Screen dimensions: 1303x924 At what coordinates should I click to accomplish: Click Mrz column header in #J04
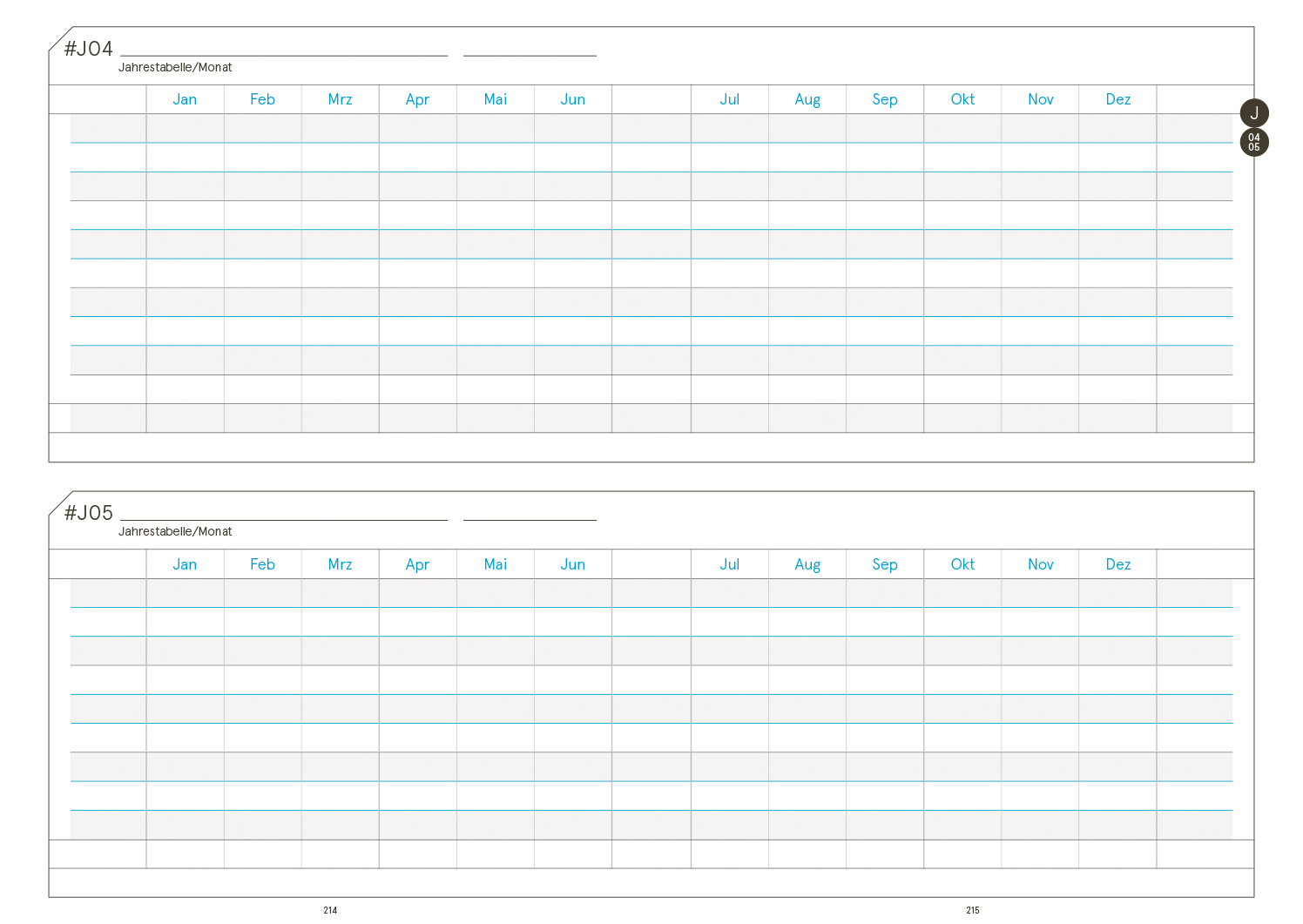point(340,99)
